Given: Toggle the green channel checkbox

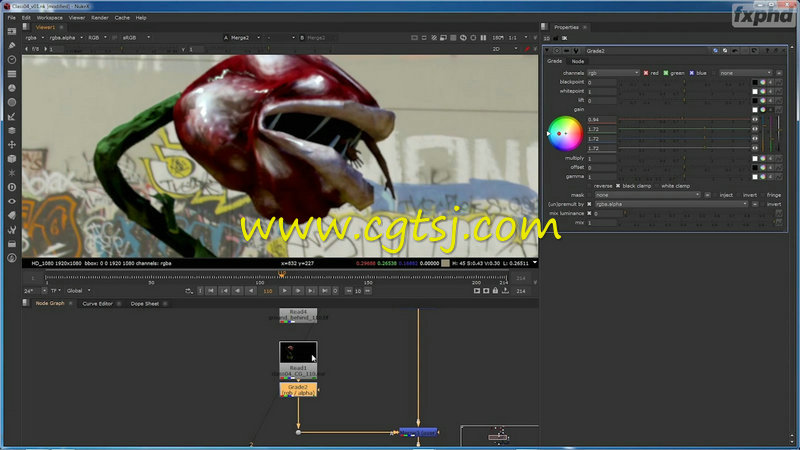Looking at the screenshot, I should [x=666, y=73].
